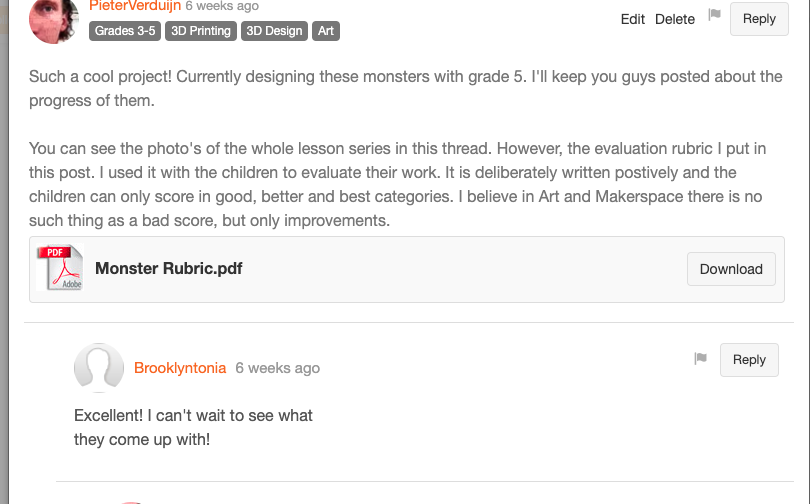810x504 pixels.
Task: Flag Brooklyntonia's comment
Action: 700,359
